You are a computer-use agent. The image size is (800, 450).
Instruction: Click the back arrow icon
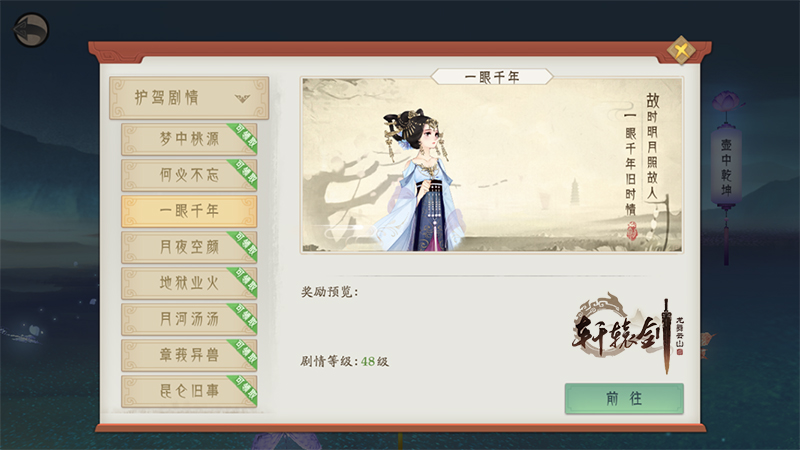[31, 30]
